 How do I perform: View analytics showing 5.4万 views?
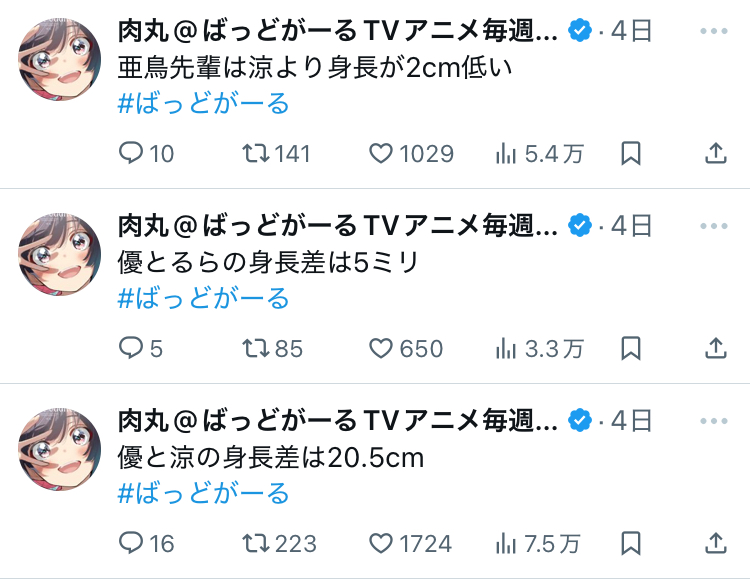tap(540, 154)
